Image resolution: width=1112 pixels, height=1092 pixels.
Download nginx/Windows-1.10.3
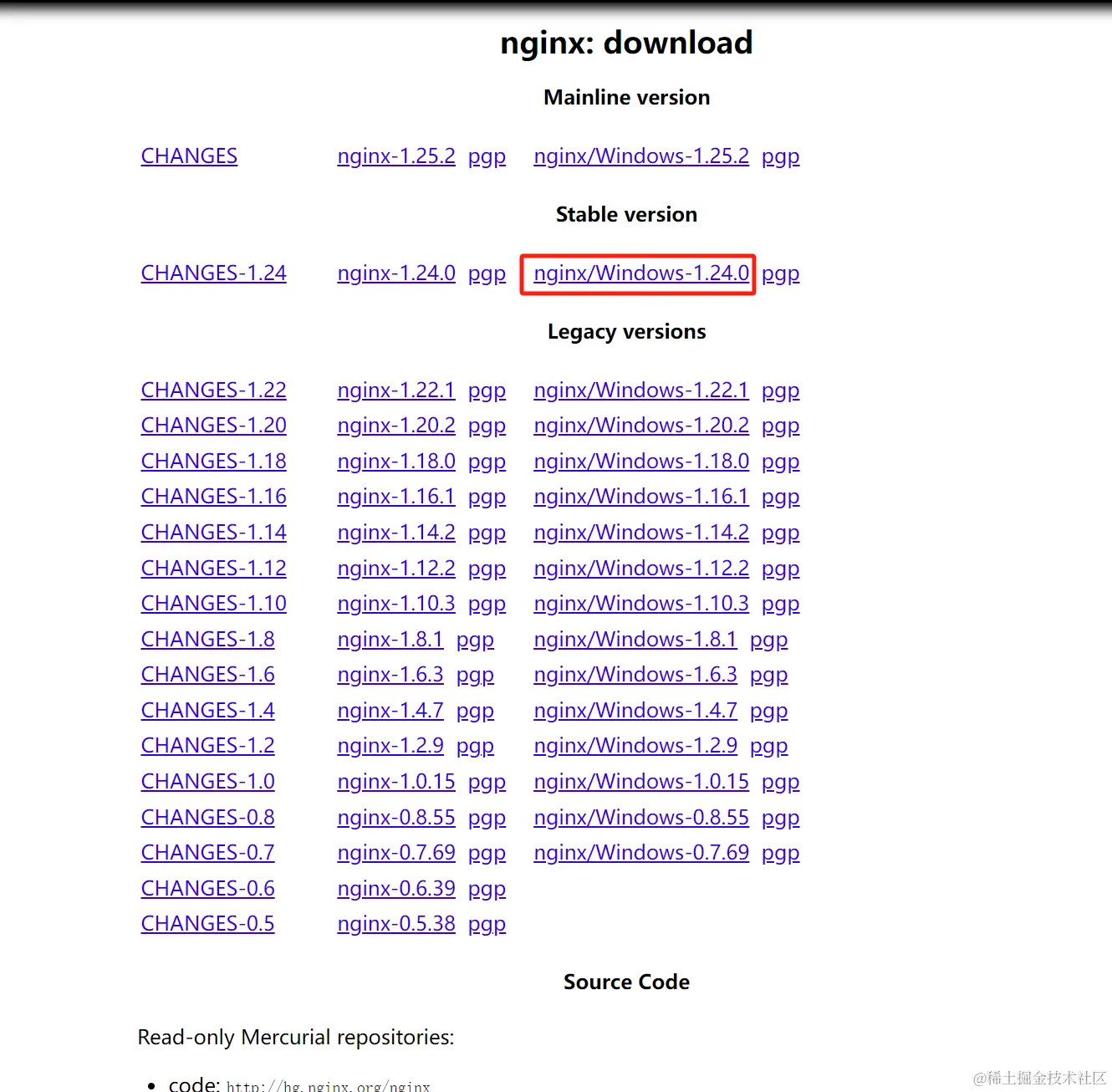[641, 604]
